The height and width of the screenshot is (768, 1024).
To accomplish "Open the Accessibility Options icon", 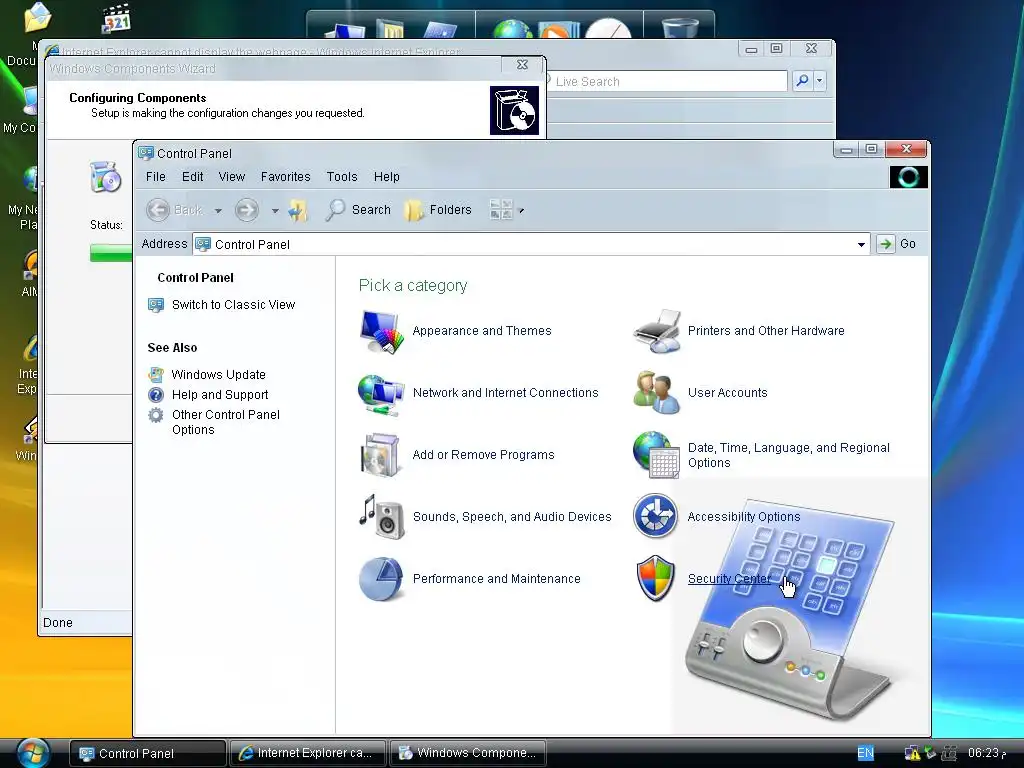I will pyautogui.click(x=655, y=516).
